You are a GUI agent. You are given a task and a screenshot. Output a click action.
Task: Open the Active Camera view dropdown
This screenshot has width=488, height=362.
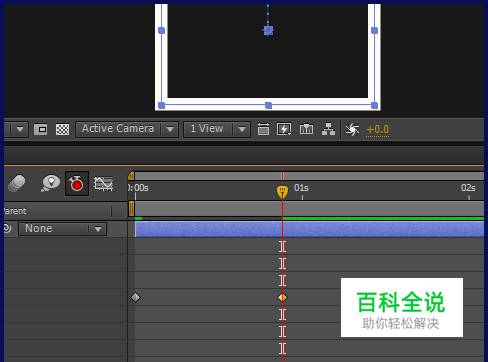pyautogui.click(x=127, y=129)
